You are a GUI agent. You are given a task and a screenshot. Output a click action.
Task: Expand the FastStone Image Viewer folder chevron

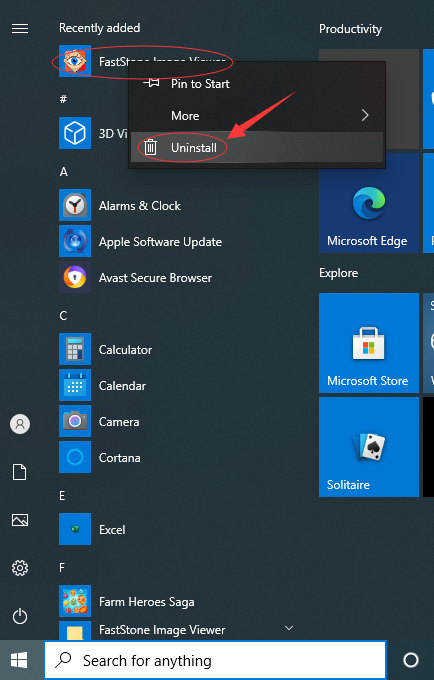click(x=289, y=628)
